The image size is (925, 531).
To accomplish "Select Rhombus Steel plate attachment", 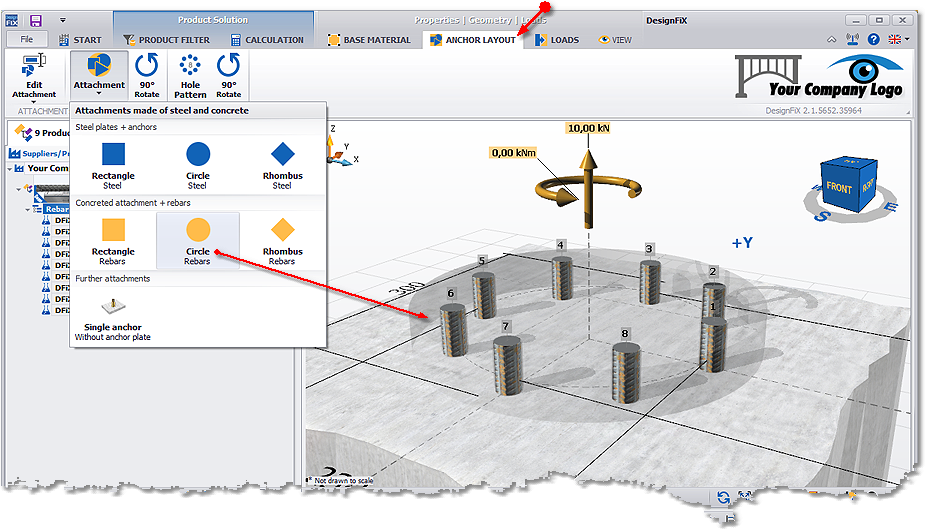I will click(283, 166).
